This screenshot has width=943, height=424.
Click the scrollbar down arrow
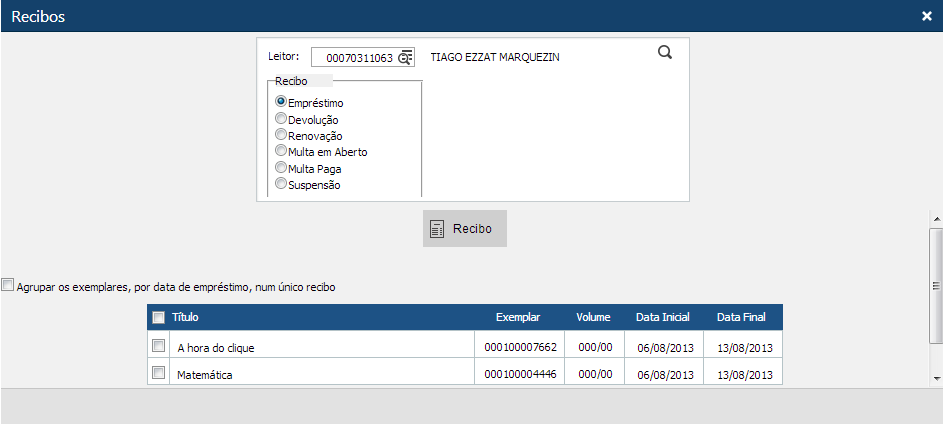pyautogui.click(x=936, y=378)
